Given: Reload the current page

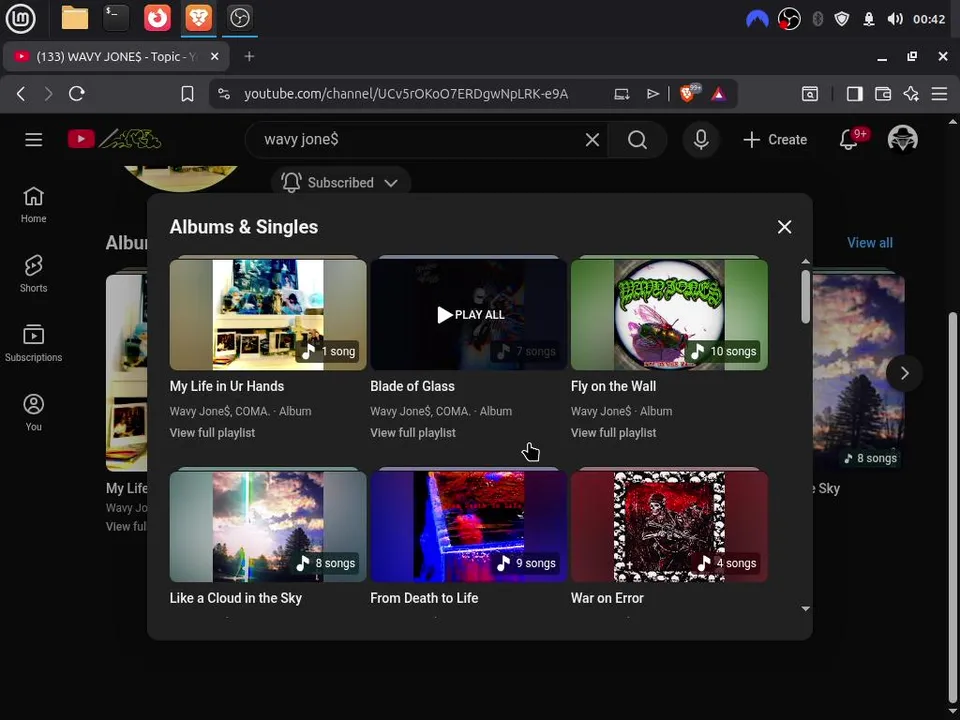Looking at the screenshot, I should (77, 94).
